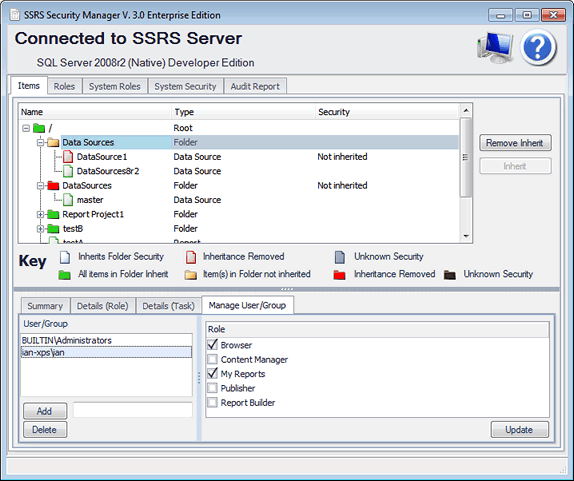Click key icon for Item(s) in Folder not inherited
574x481 pixels.
190,275
